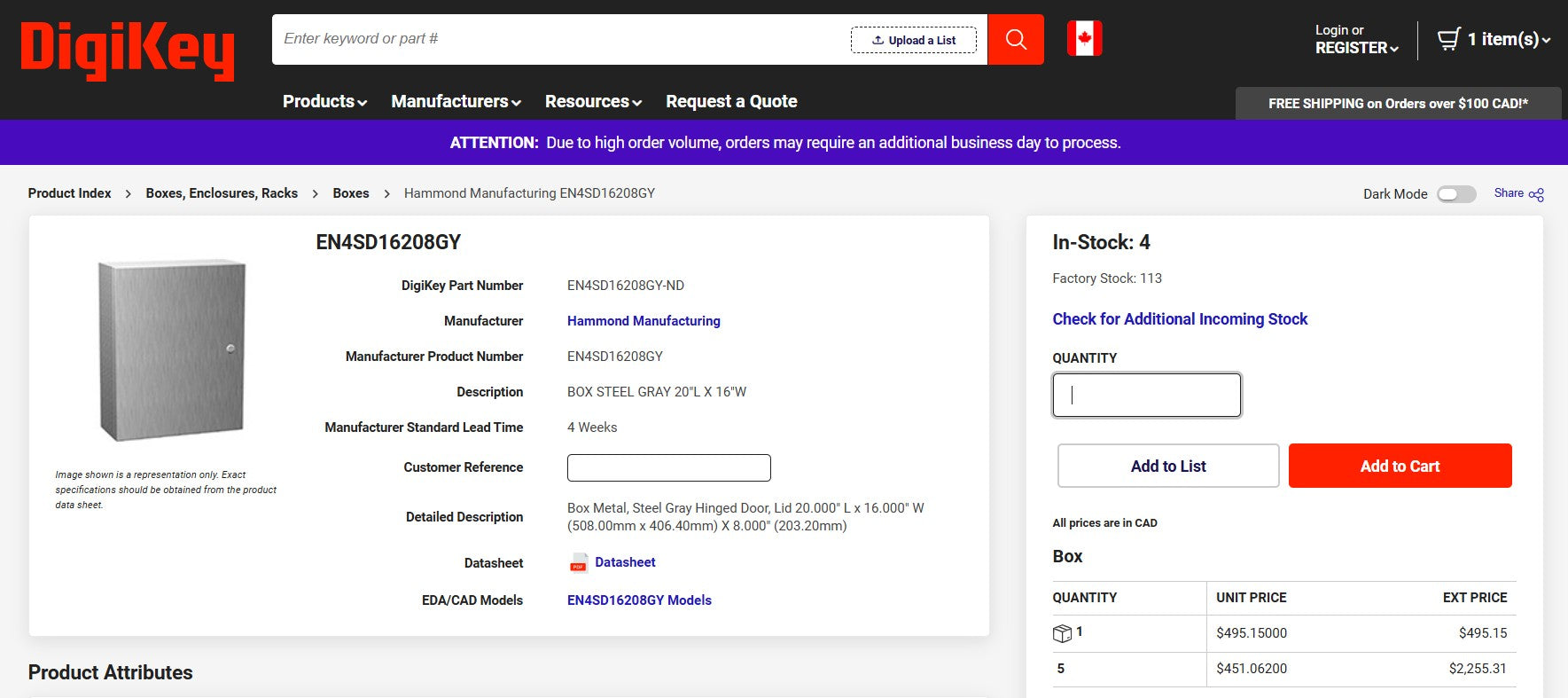Expand the Manufacturers menu

pos(456,101)
